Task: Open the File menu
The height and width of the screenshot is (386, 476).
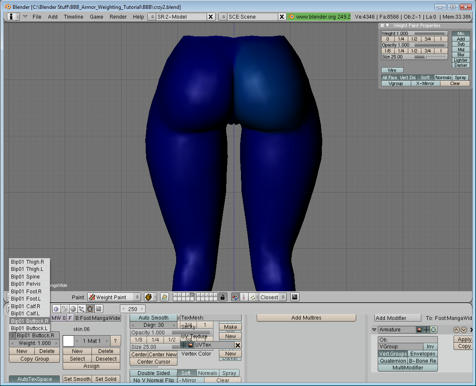Action: (x=37, y=17)
